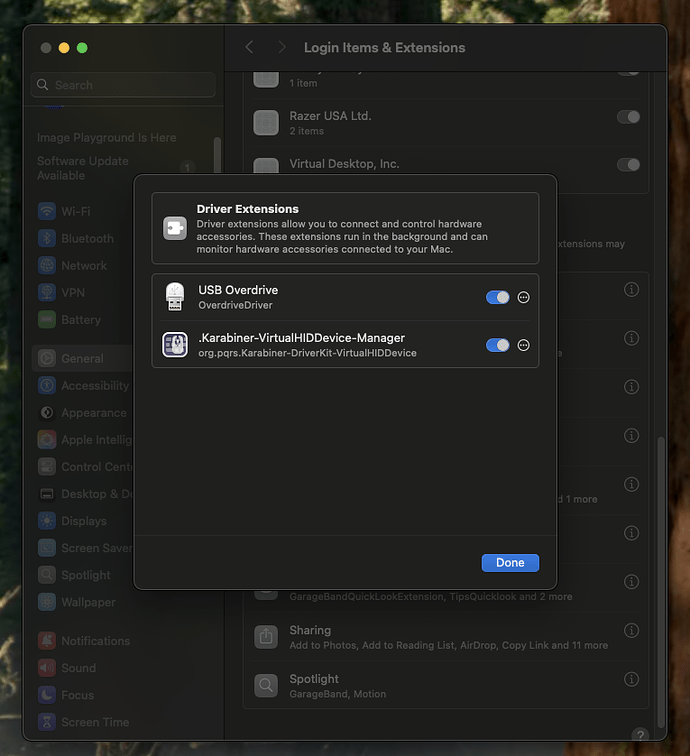Click the USB Overdrive app icon
The image size is (690, 756).
175,297
